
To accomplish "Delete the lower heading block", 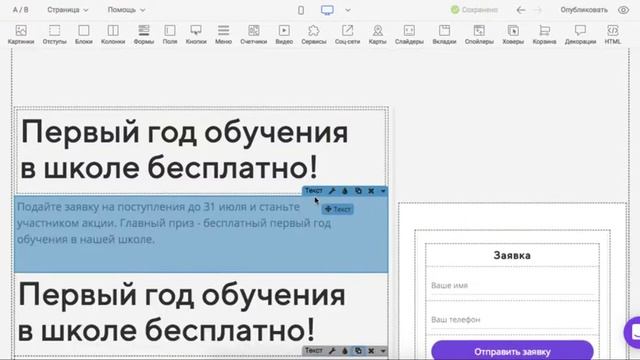I will [371, 351].
